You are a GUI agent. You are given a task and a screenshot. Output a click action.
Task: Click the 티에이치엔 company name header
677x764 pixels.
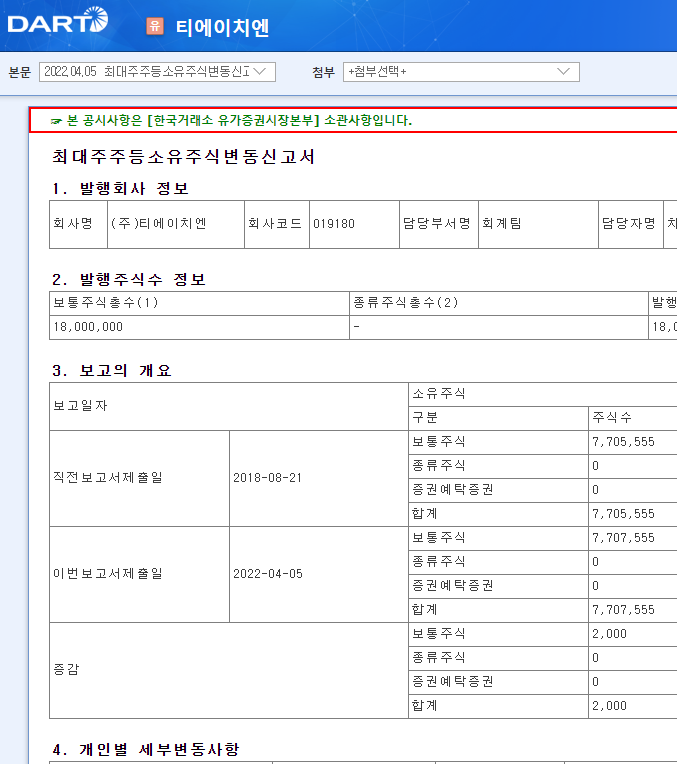pos(222,27)
